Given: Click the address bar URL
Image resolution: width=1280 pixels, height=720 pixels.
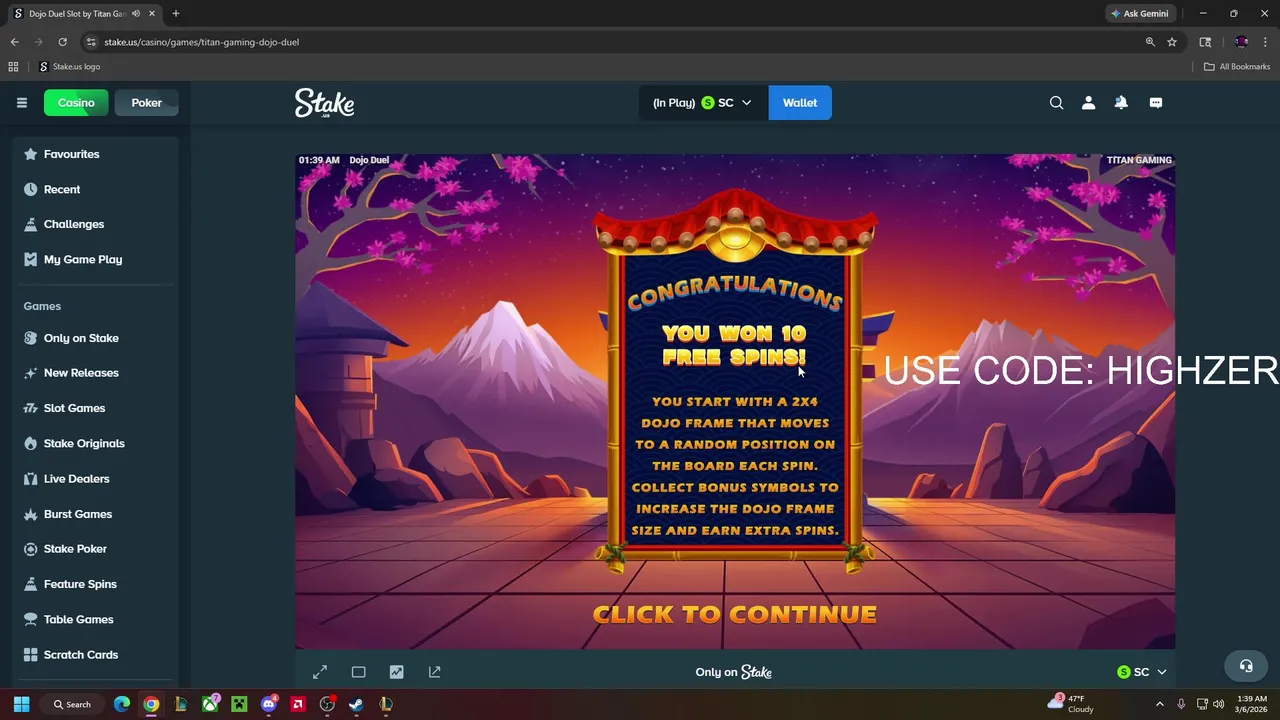Looking at the screenshot, I should pyautogui.click(x=202, y=42).
